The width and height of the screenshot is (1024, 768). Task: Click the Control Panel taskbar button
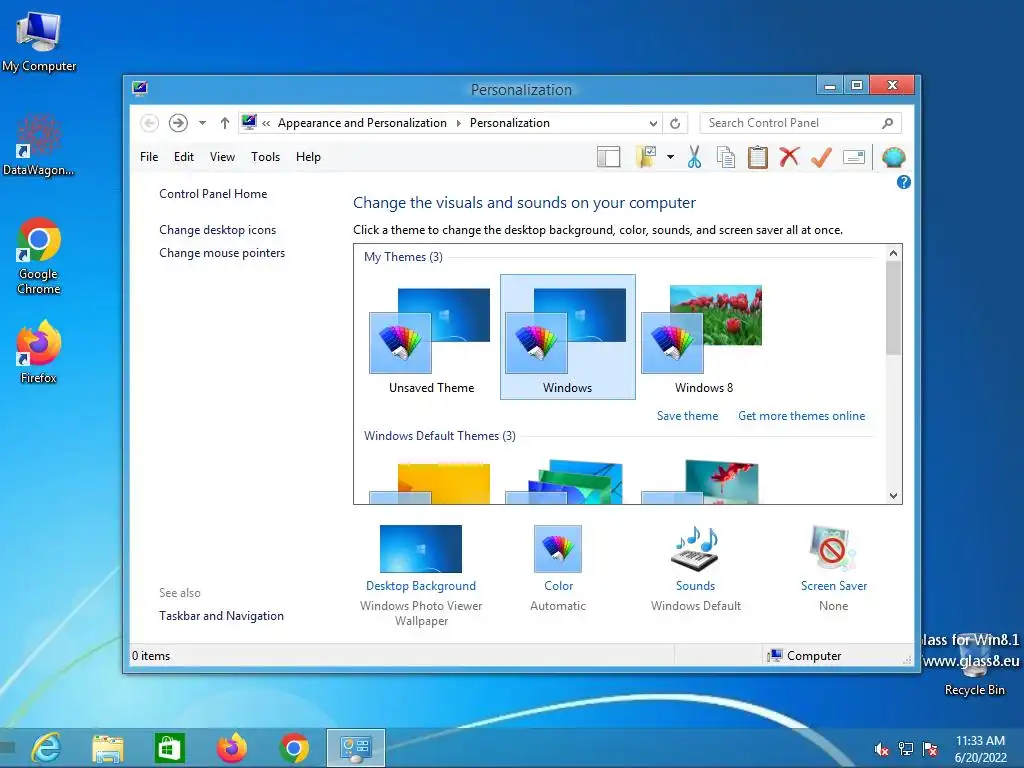tap(356, 748)
